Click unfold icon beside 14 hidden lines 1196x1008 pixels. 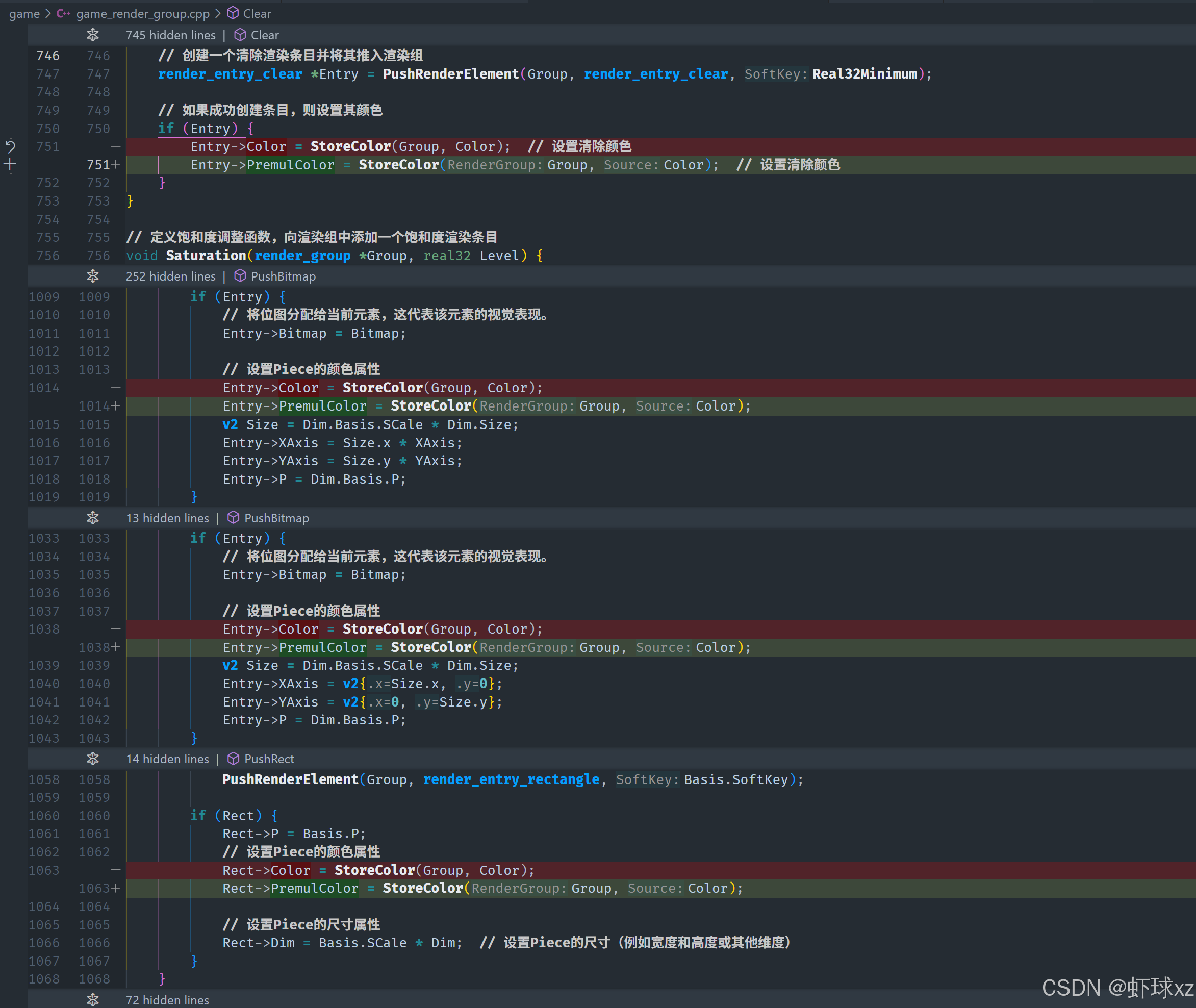(92, 759)
